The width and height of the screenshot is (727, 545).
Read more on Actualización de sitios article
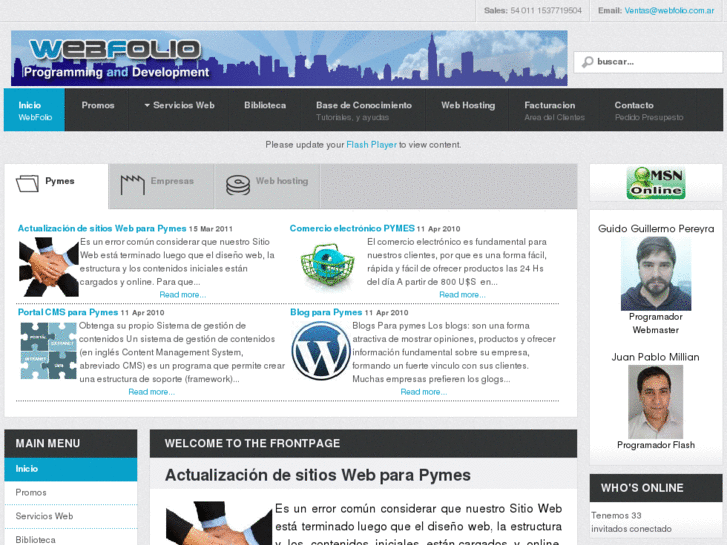point(183,295)
